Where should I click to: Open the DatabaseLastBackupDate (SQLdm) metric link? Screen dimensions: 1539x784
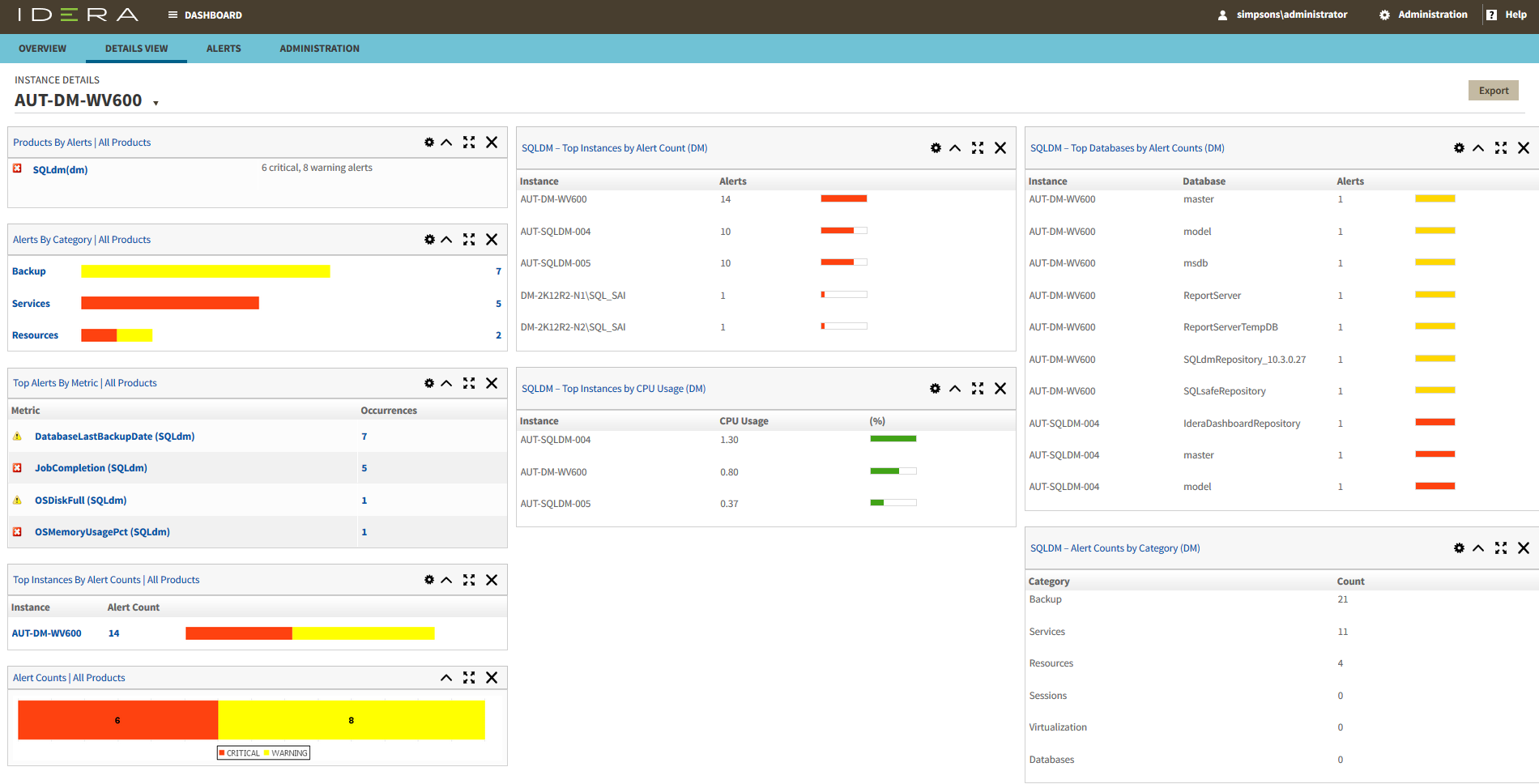[114, 437]
